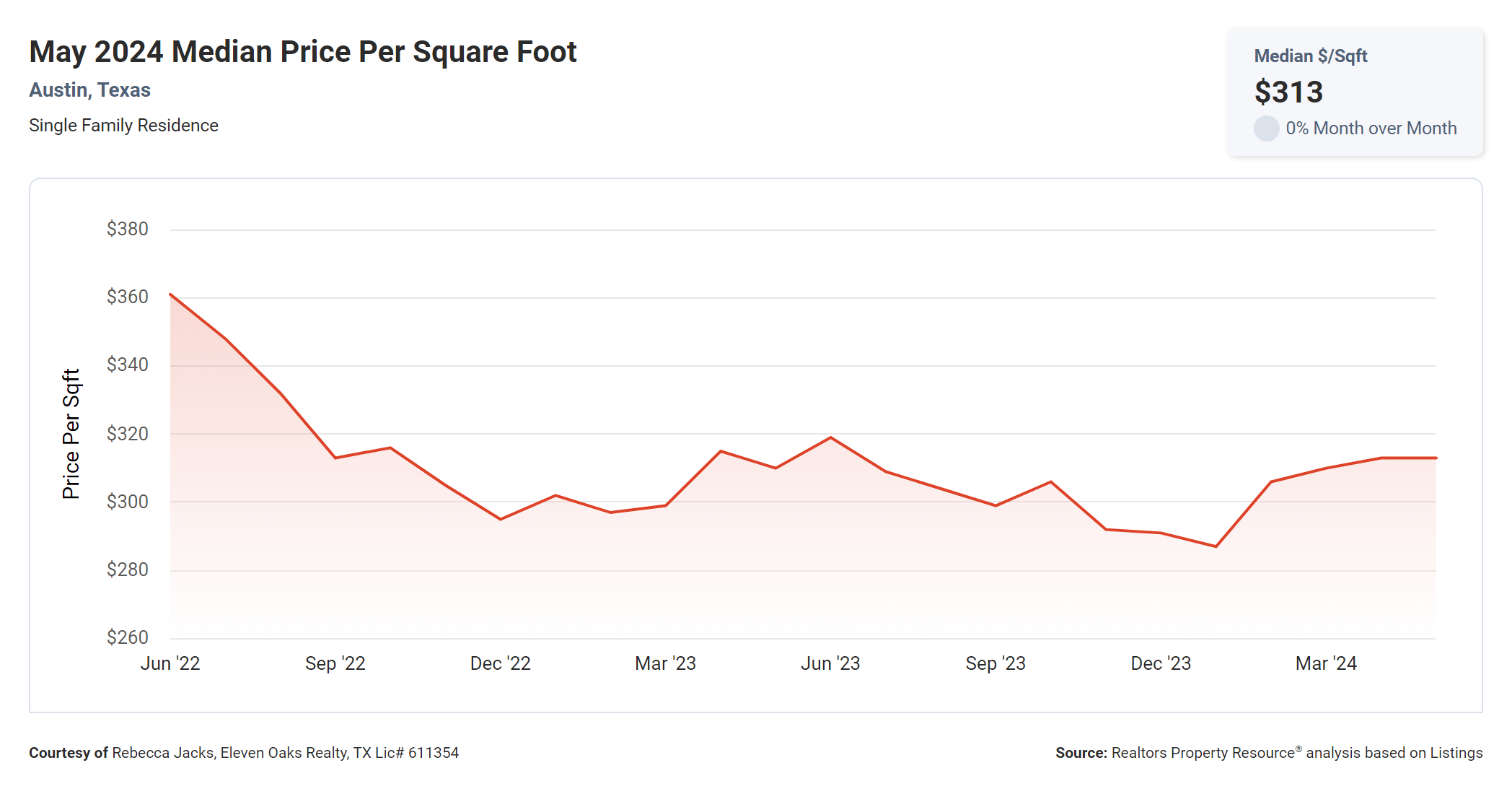The image size is (1512, 794).
Task: Click the Sep '23 x-axis label
Action: [995, 663]
